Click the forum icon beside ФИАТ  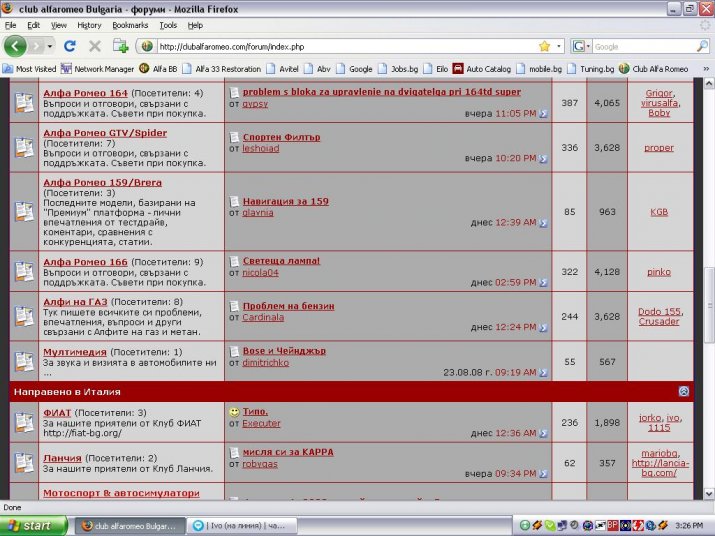coord(24,419)
